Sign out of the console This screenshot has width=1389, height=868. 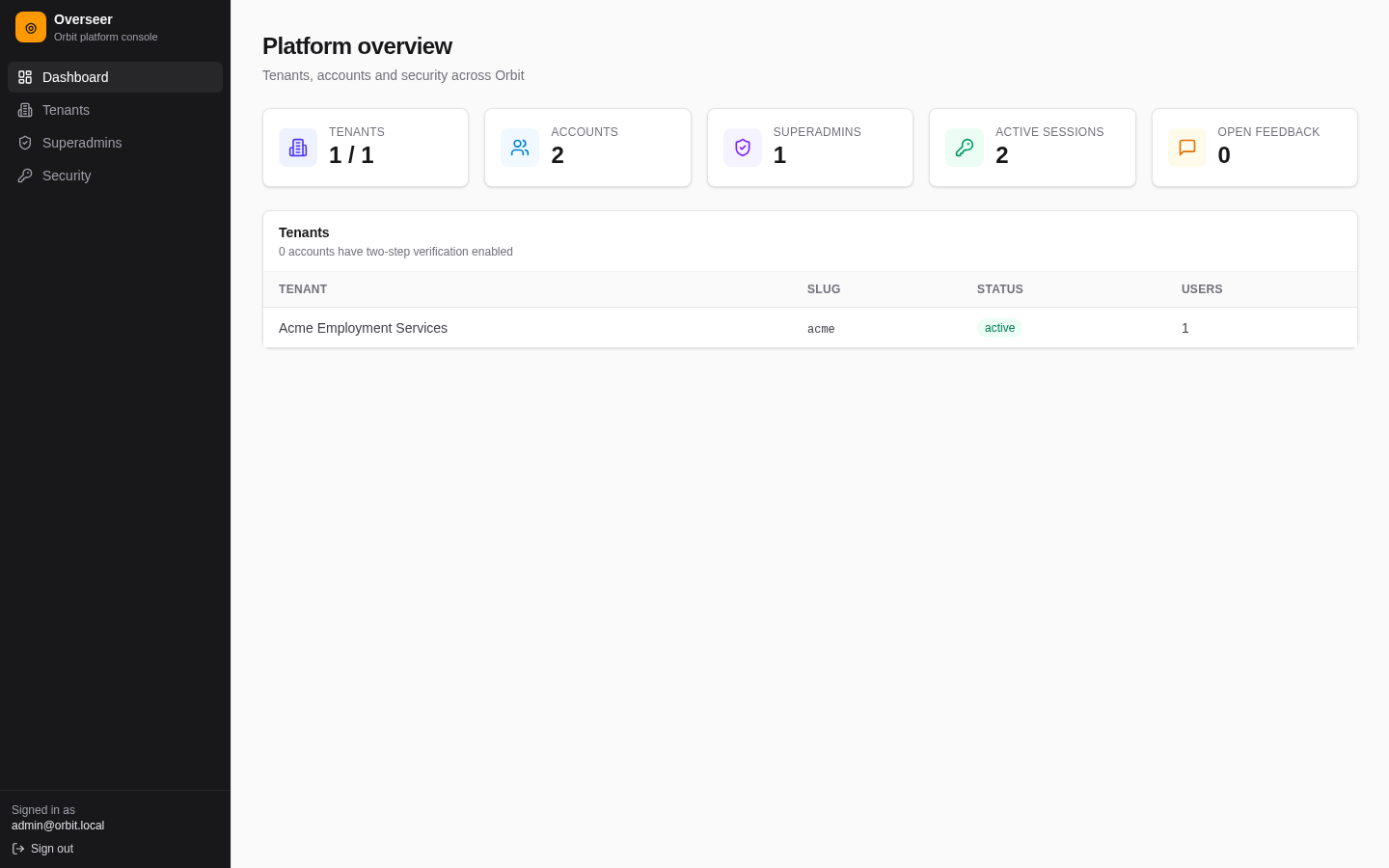[42, 849]
